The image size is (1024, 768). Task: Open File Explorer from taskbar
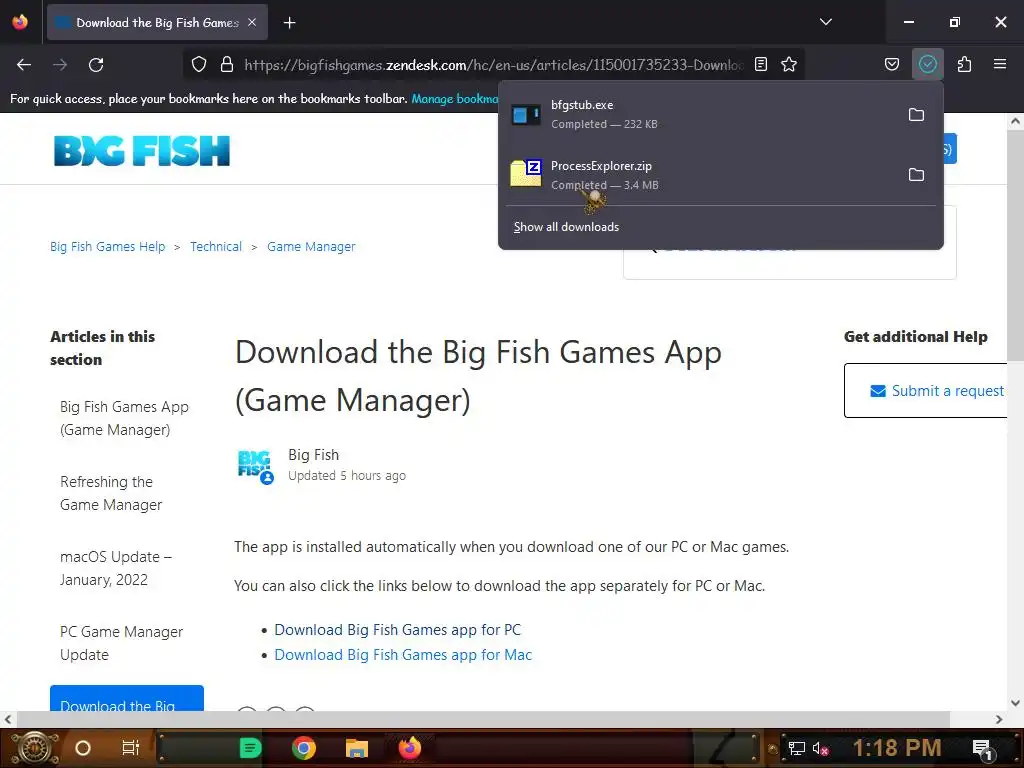(357, 748)
